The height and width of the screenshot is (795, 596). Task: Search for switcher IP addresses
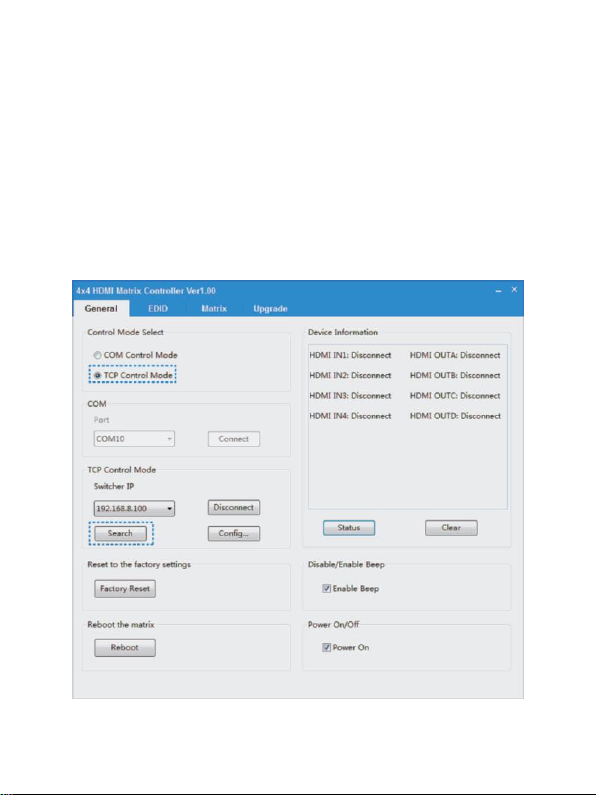120,533
